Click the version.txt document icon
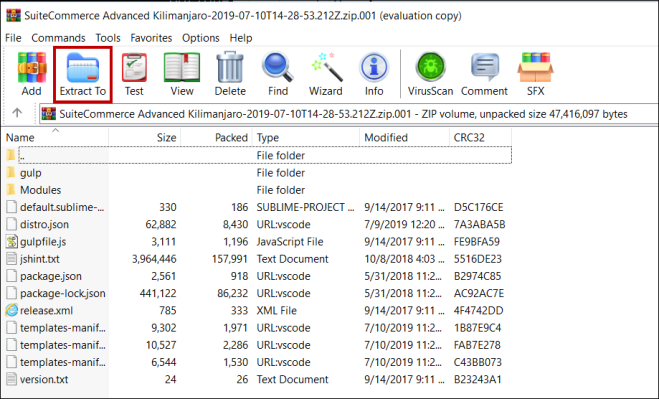Image resolution: width=659 pixels, height=399 pixels. point(12,379)
